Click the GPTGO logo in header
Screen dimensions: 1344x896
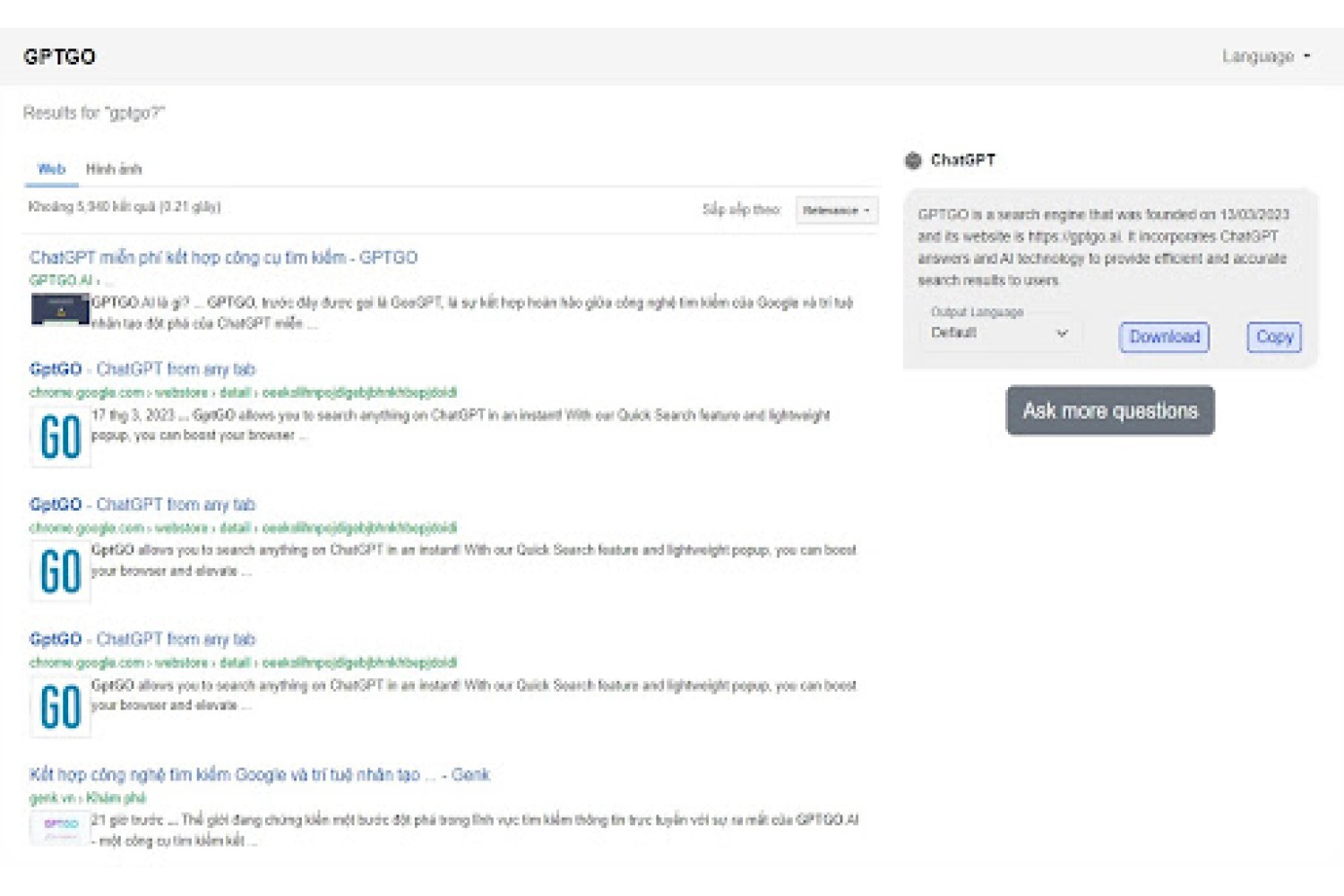(59, 56)
